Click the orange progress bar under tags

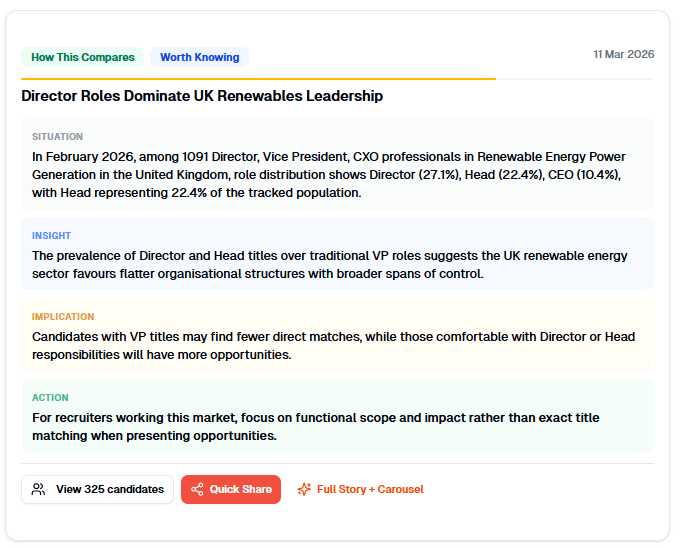tap(258, 78)
